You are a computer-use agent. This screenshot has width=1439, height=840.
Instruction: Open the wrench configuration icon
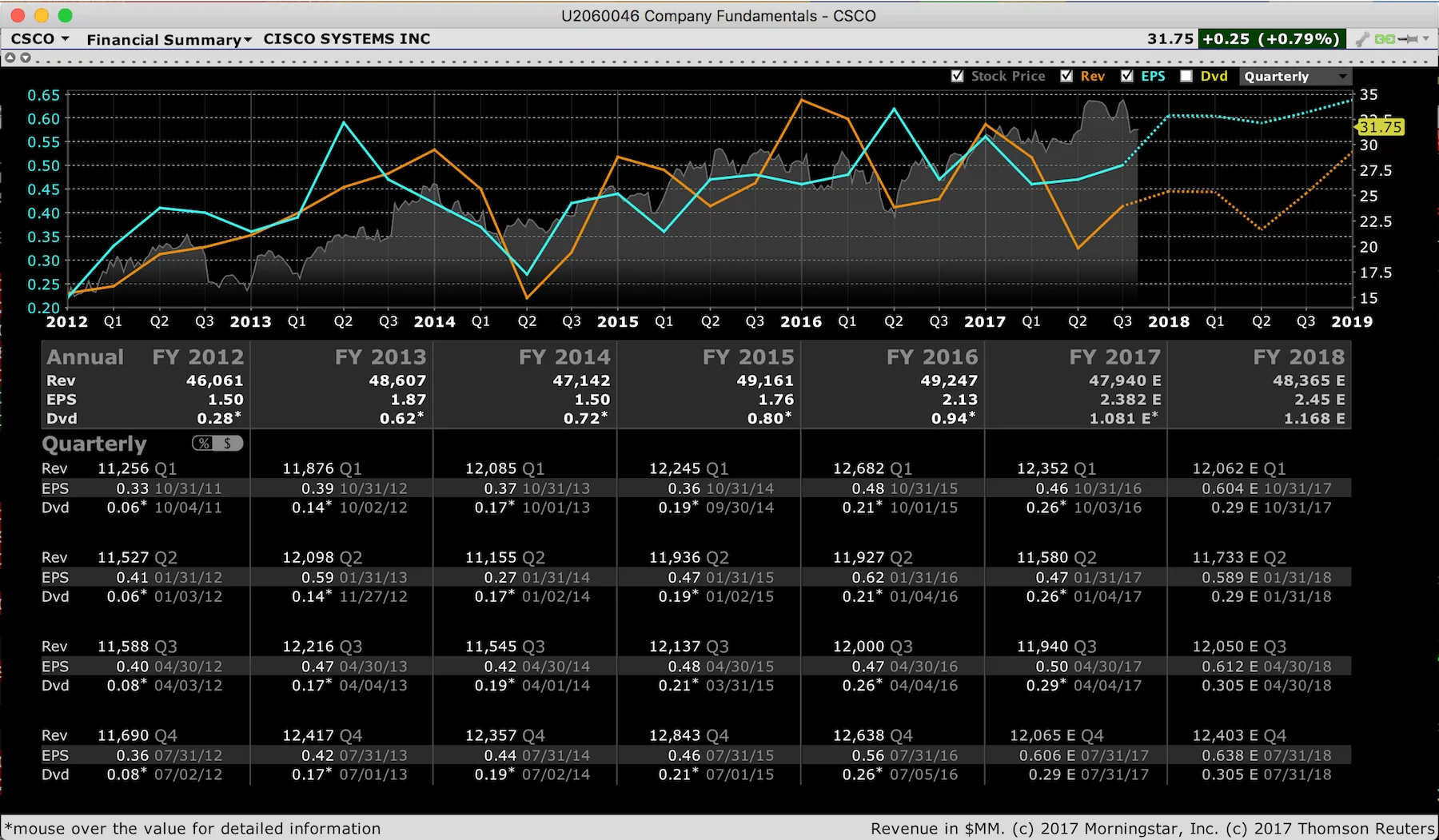coord(1362,38)
